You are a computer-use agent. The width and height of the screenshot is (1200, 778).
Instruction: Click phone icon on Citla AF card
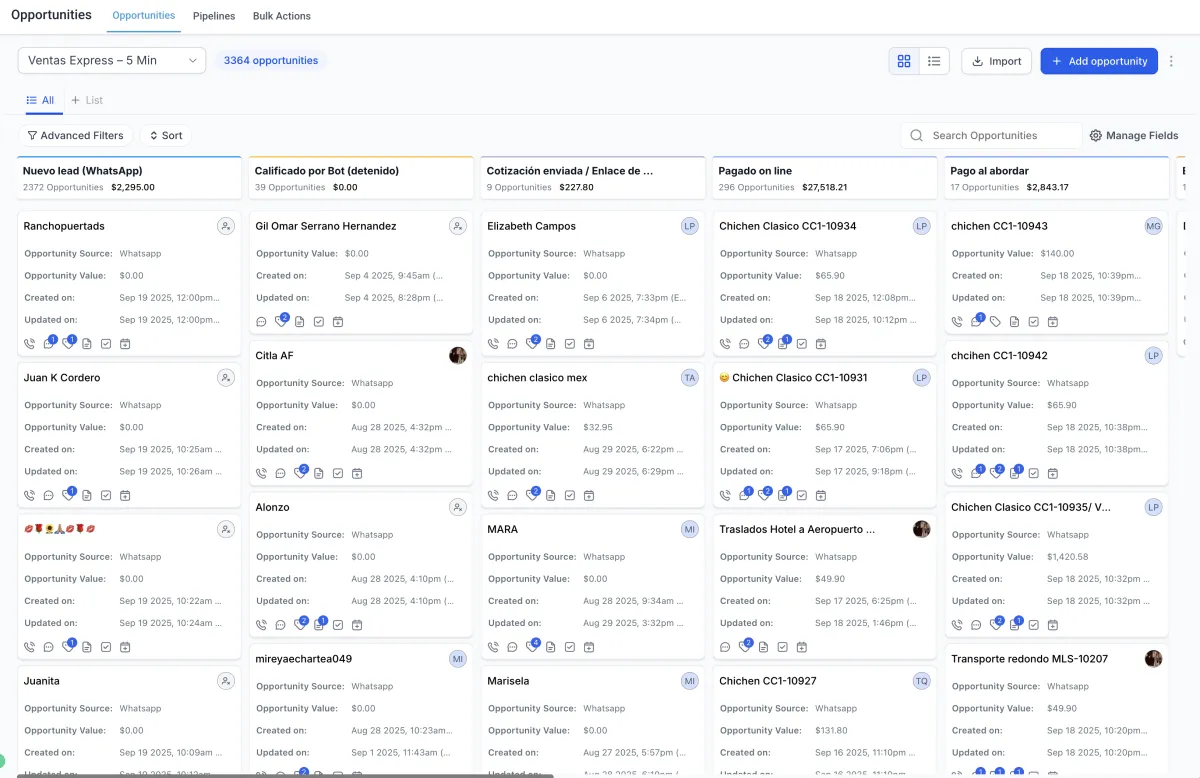coord(261,473)
